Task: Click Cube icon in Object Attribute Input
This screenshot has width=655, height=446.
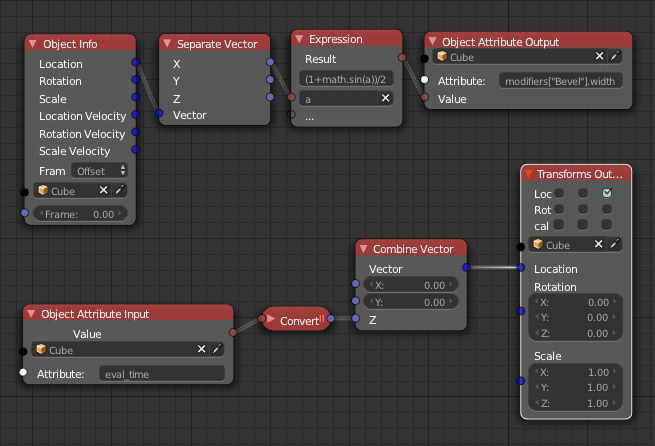Action: pos(41,349)
